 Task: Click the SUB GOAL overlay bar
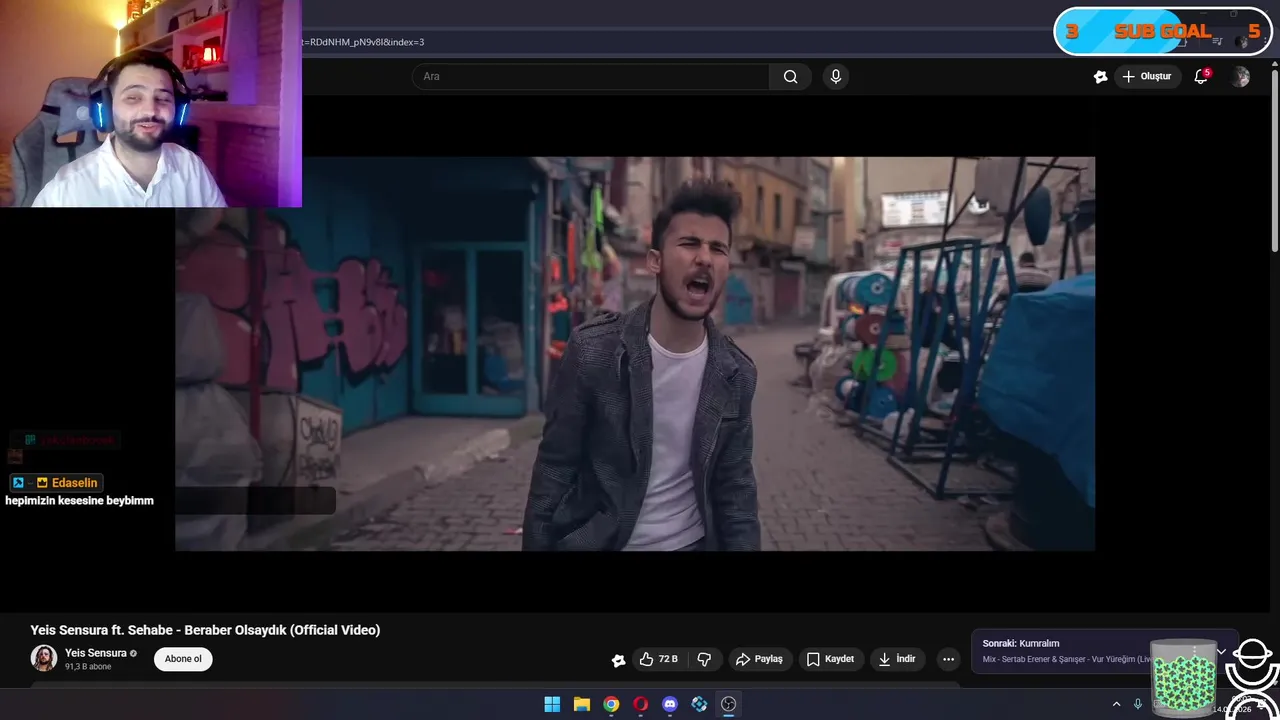coord(1162,32)
